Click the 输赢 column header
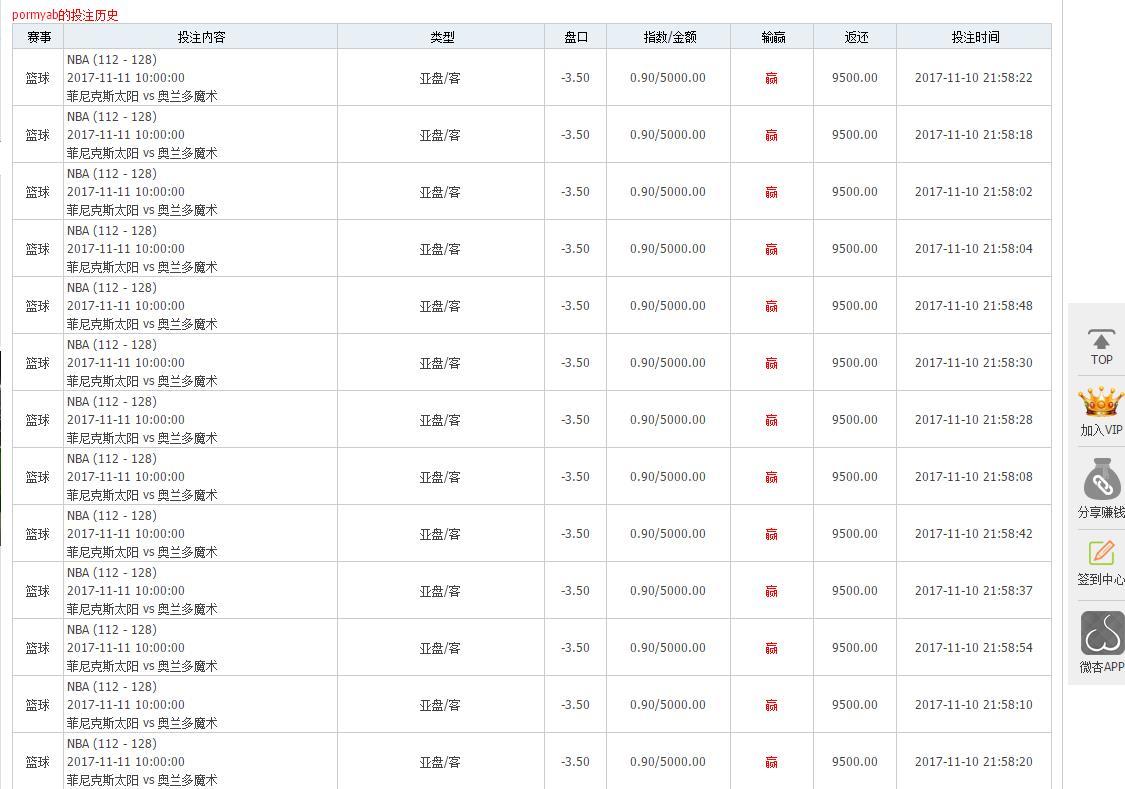 tap(773, 37)
